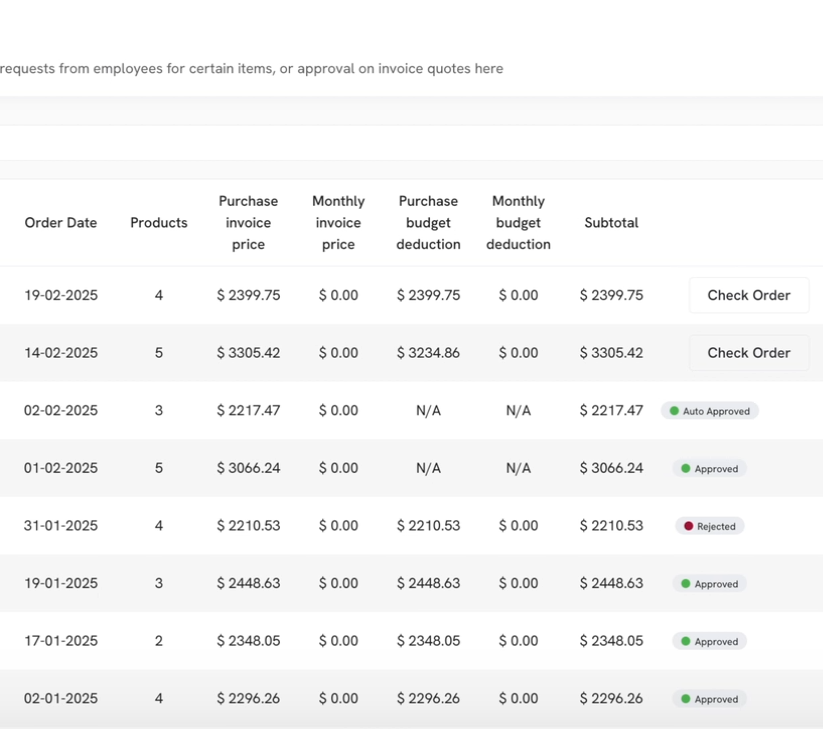Click the Monthly invoice price column header
The image size is (823, 729).
click(x=338, y=223)
